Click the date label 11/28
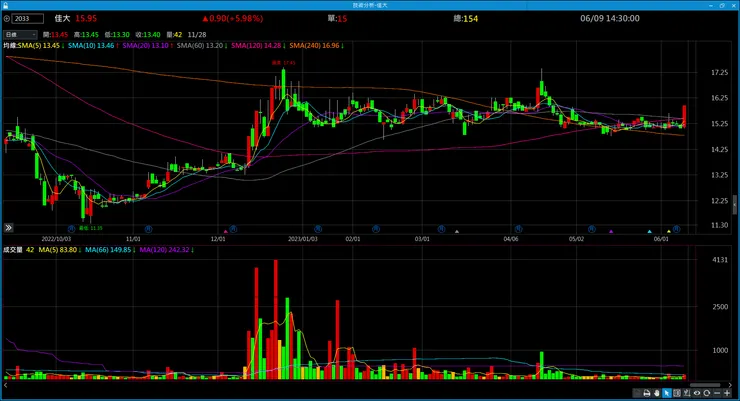 197,35
